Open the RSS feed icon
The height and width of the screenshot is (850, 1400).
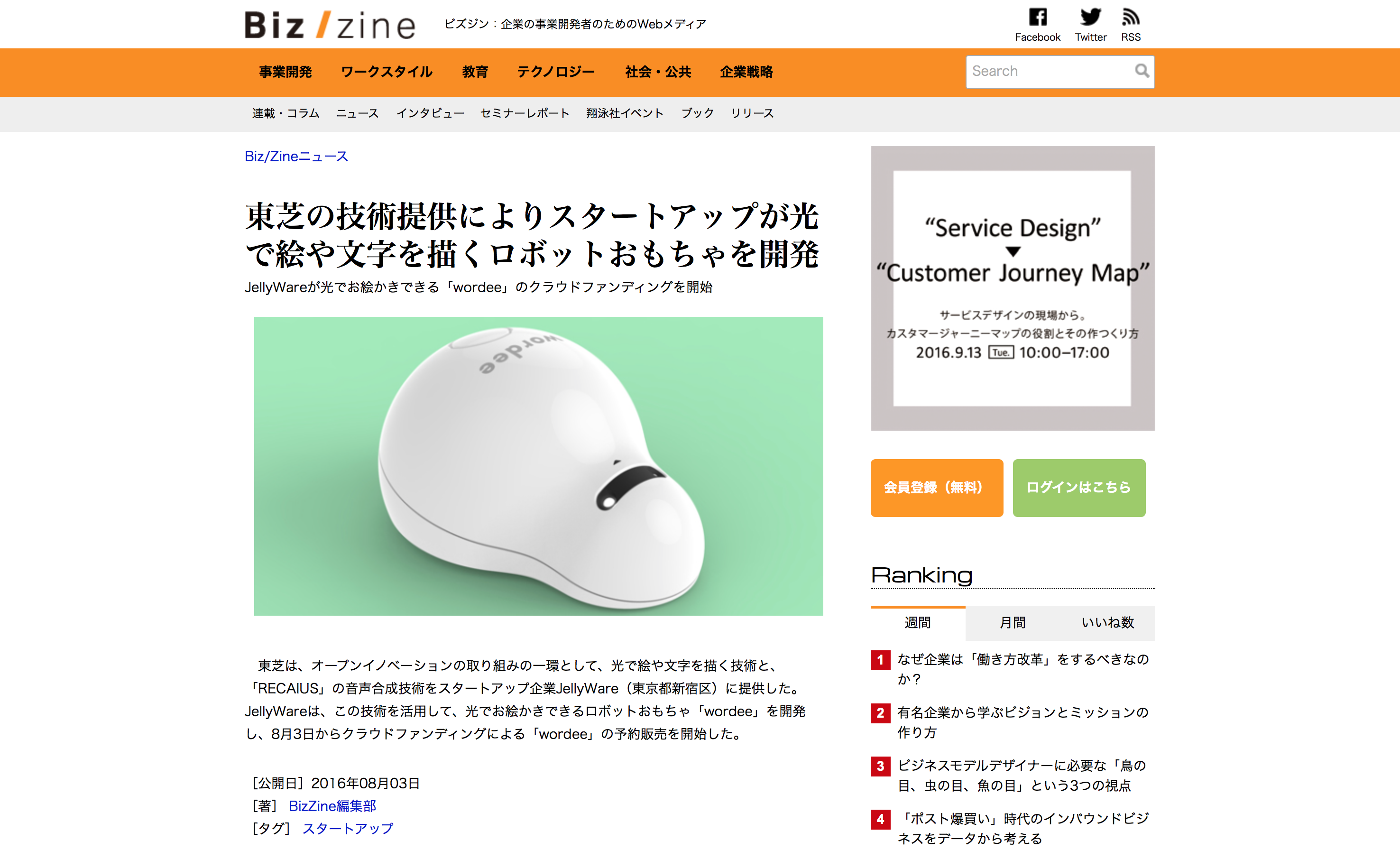1131,17
